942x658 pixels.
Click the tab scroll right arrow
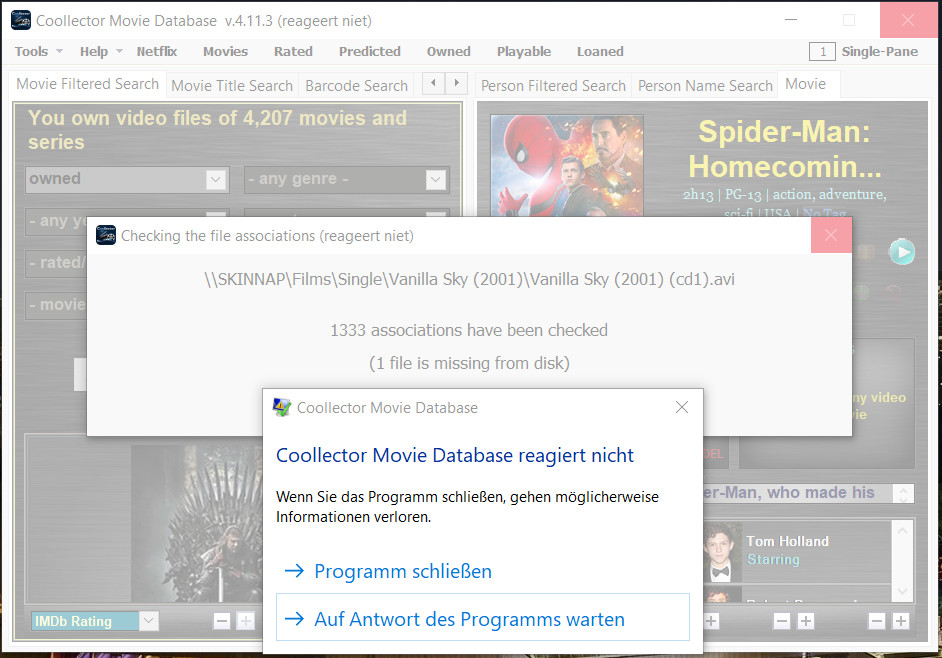(x=456, y=83)
